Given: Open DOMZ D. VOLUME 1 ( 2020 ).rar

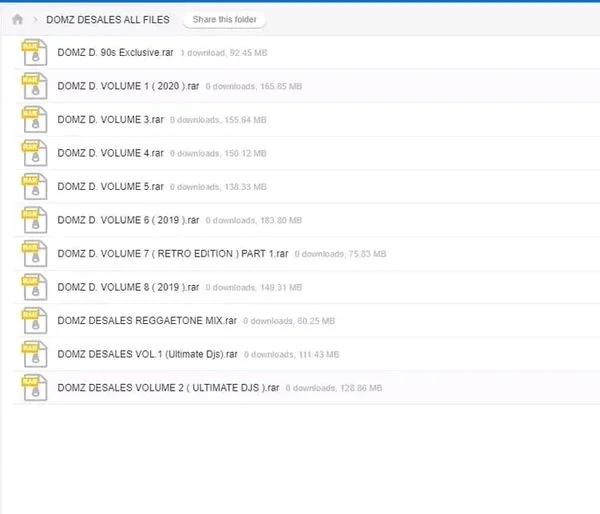Looking at the screenshot, I should [128, 86].
